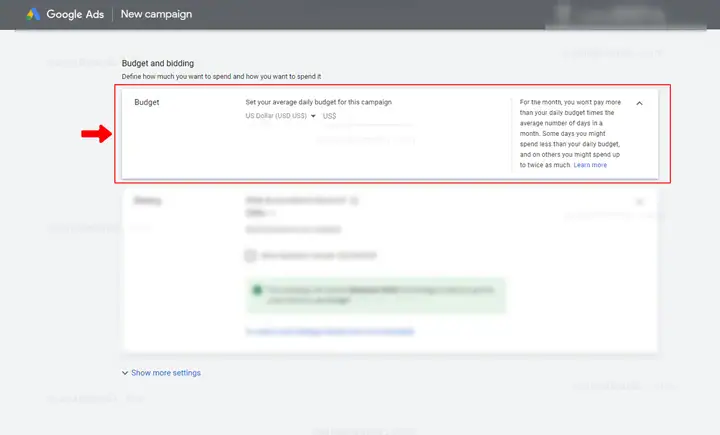Click the green info icon in the bidding notice
Viewport: 720px width, 435px height.
pos(257,289)
